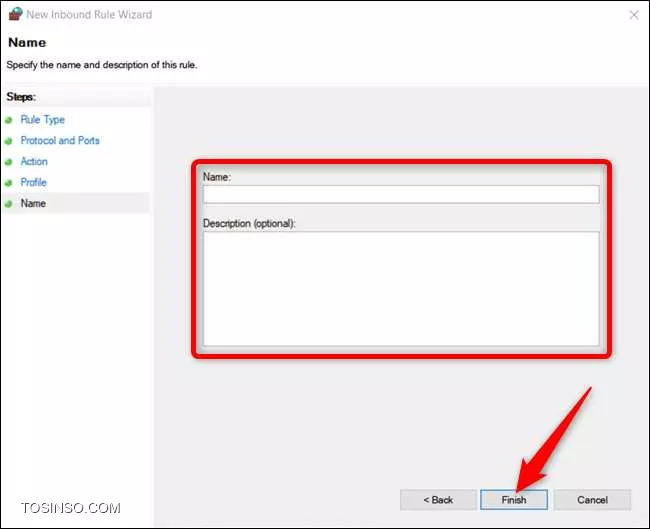The image size is (650, 529).
Task: Click inside the Description (optional) text area
Action: point(401,289)
